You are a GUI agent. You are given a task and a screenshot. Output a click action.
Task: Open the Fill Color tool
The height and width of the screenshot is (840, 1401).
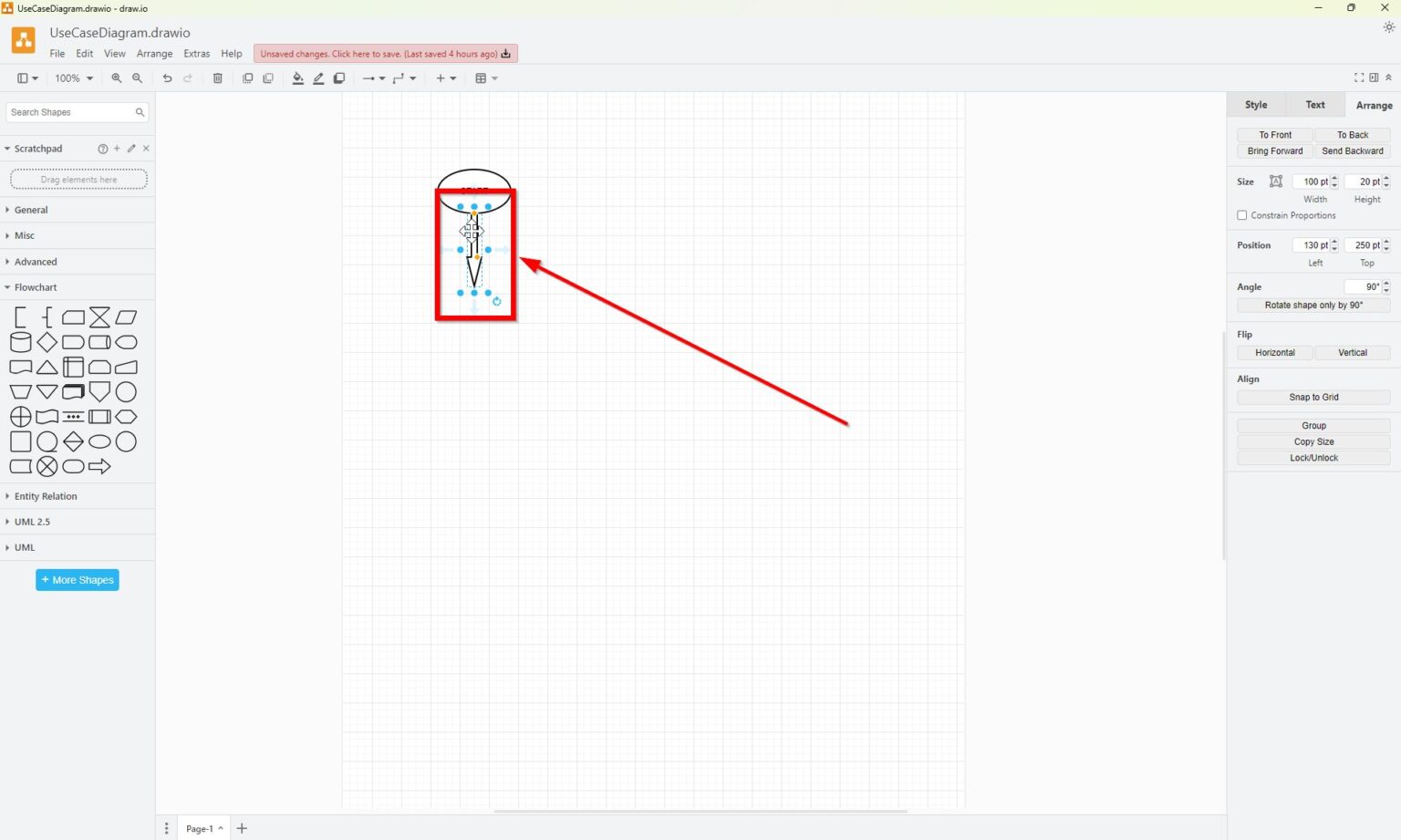click(x=297, y=78)
